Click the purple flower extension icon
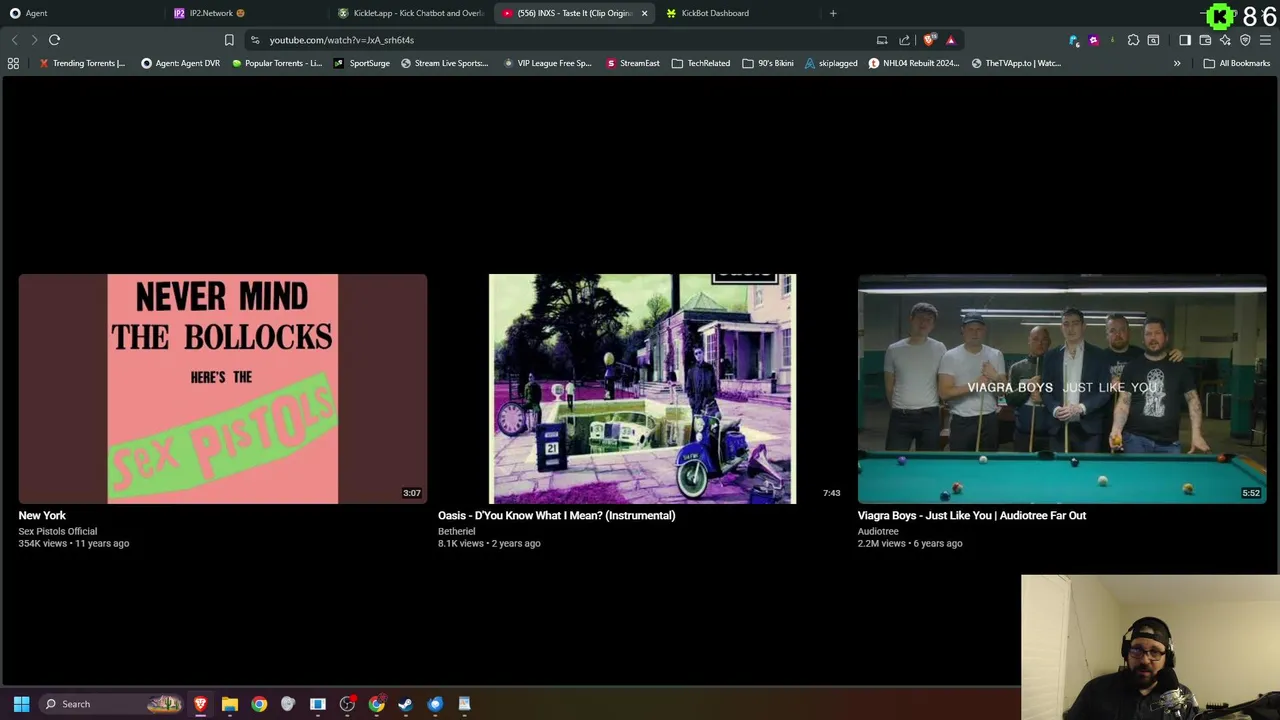 [1093, 40]
